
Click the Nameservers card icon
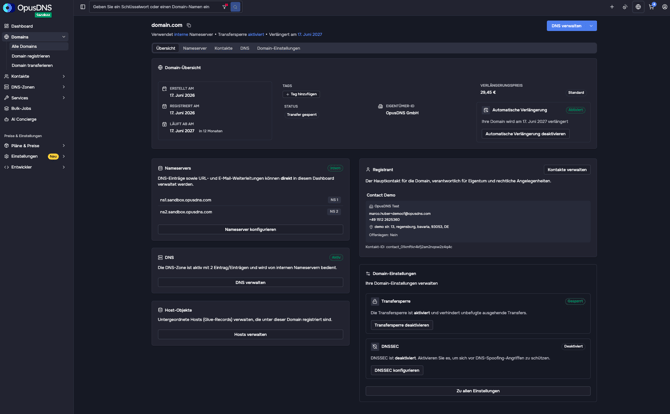pos(160,168)
